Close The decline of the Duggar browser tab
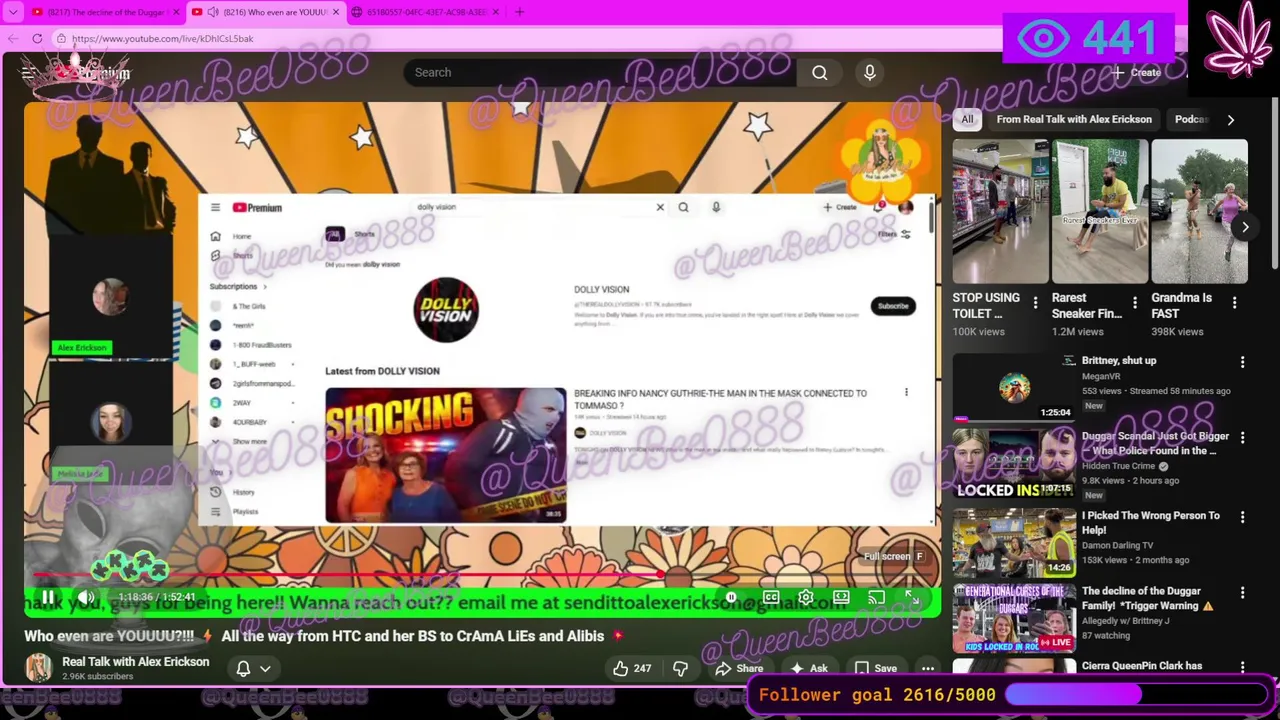 177,12
